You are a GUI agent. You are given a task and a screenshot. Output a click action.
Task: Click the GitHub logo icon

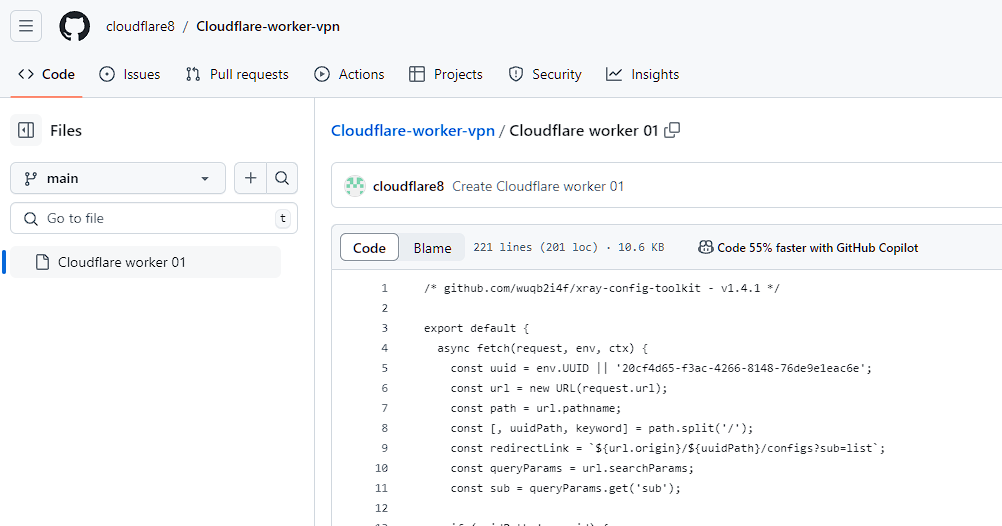[75, 26]
